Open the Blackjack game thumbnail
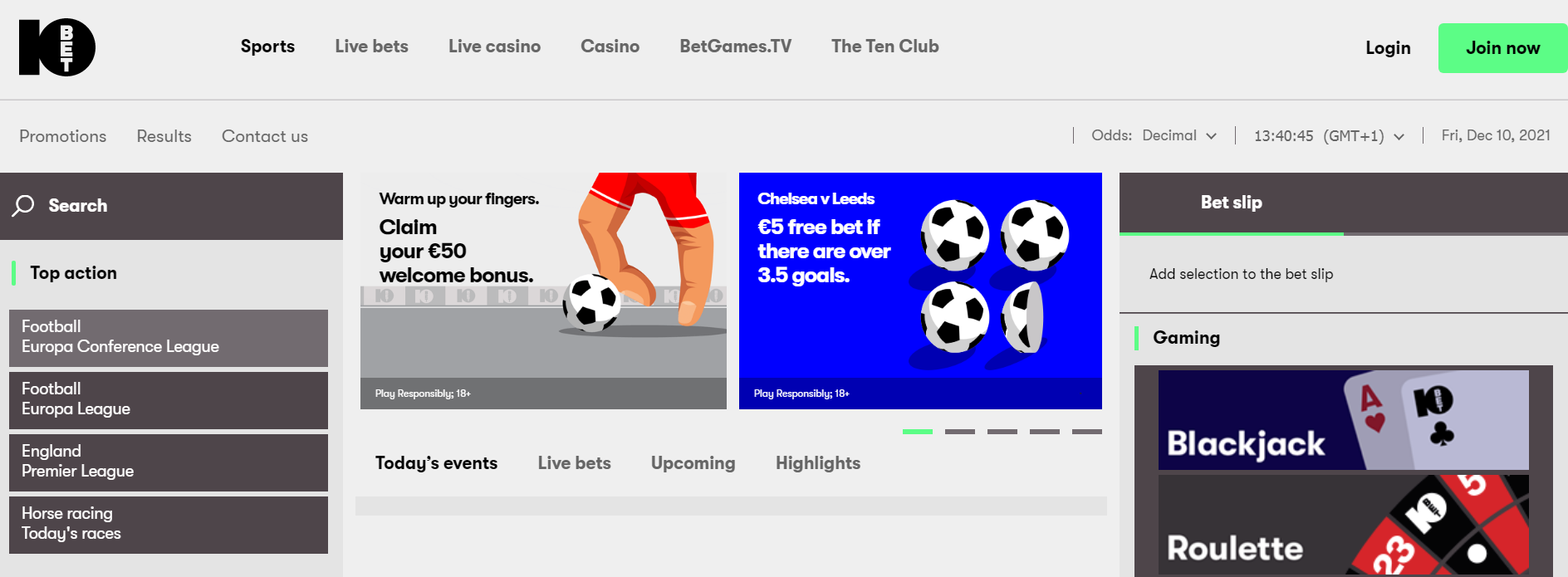This screenshot has height=577, width=1568. tap(1343, 420)
